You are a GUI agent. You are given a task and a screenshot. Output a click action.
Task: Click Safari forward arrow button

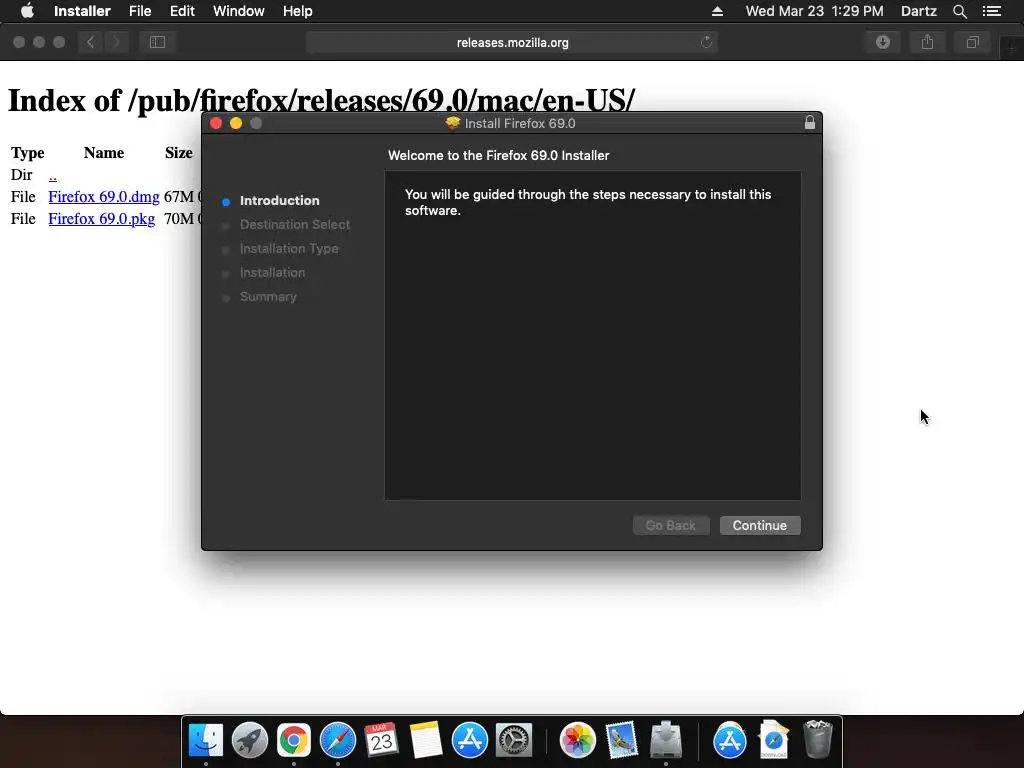click(x=116, y=42)
